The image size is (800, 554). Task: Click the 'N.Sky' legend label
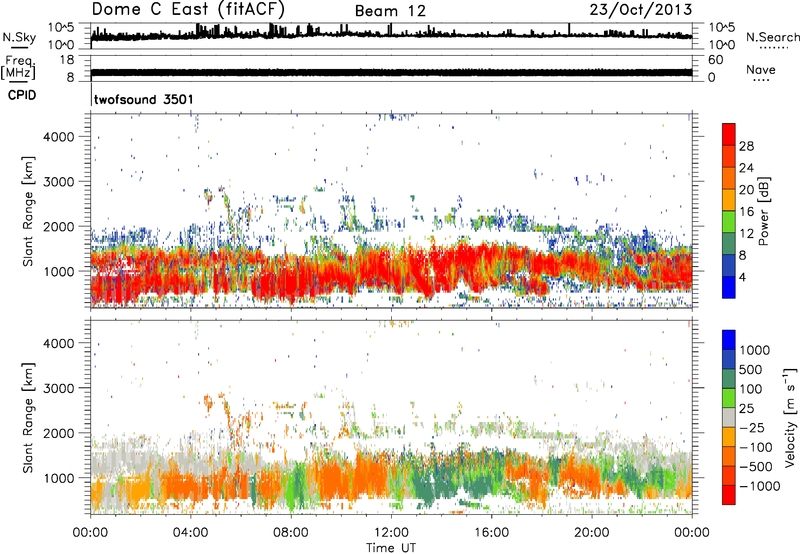[19, 37]
